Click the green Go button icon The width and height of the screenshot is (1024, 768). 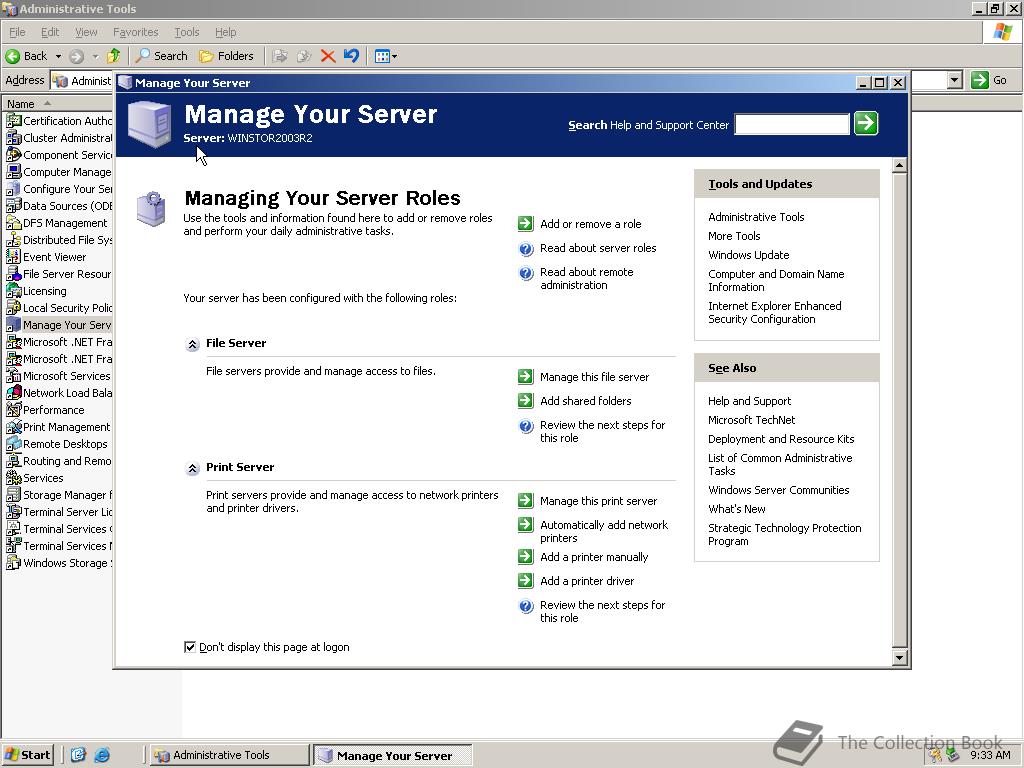pos(980,80)
